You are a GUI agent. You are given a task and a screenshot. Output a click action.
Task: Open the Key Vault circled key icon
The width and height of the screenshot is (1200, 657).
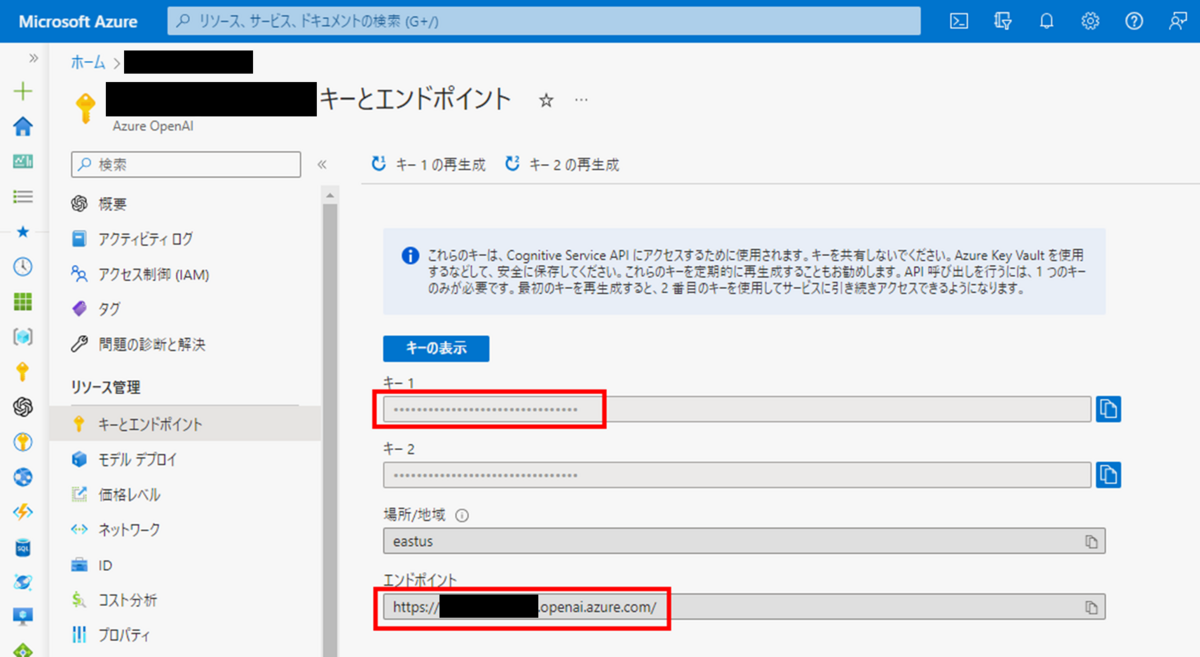point(22,442)
